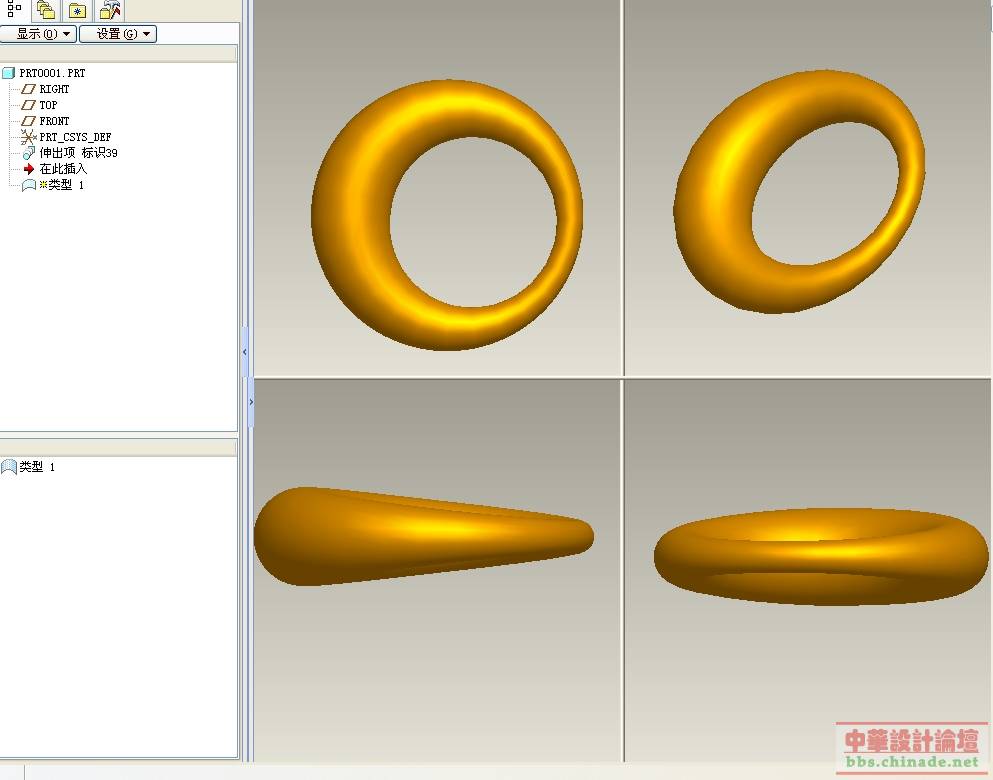
Task: Click the right arrow sash handle
Action: [x=250, y=402]
